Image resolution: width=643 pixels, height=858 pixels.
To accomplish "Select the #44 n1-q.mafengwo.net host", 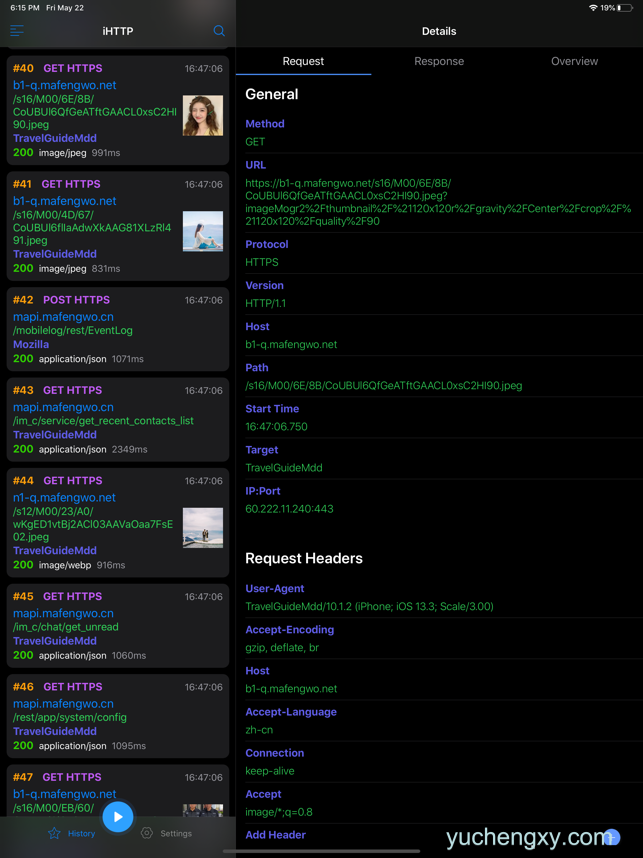I will point(65,497).
